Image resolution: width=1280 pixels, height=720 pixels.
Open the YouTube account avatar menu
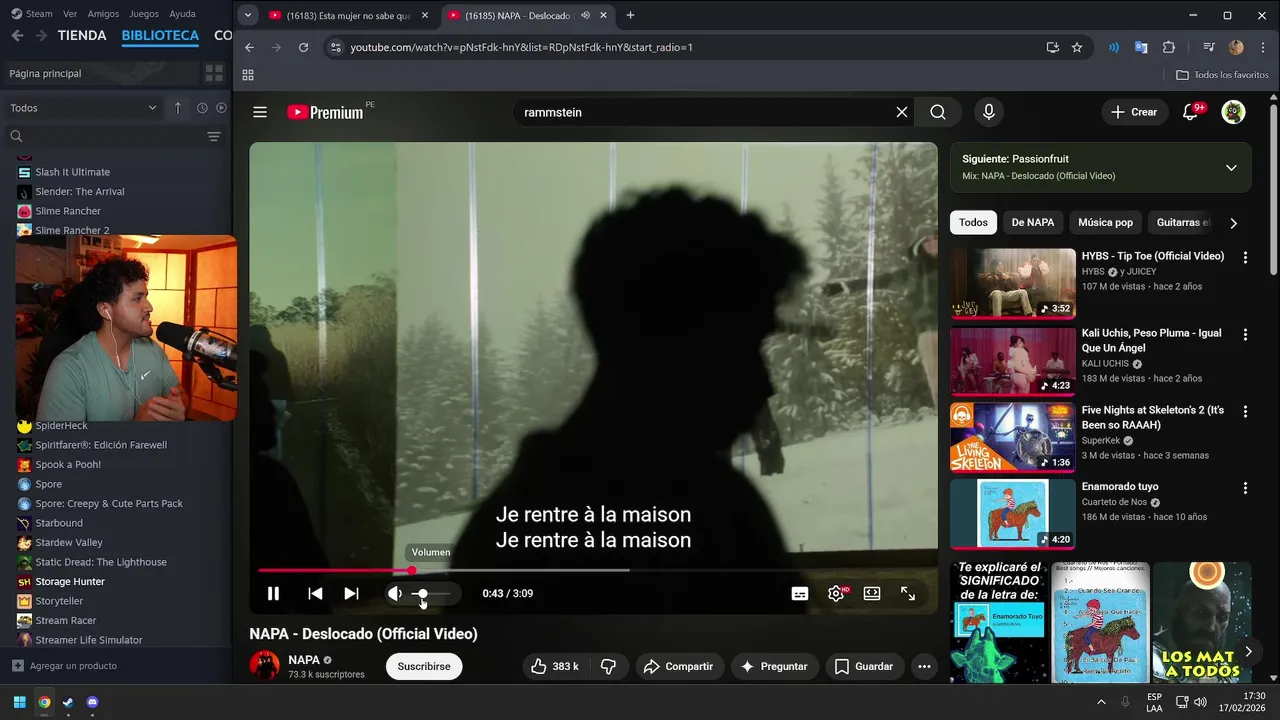[x=1233, y=112]
